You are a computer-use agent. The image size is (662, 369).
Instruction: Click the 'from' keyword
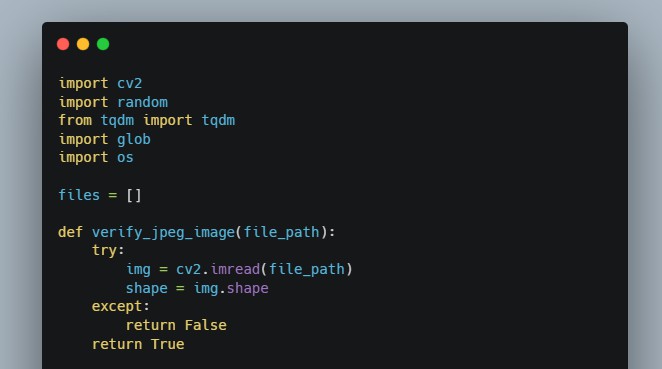click(75, 120)
